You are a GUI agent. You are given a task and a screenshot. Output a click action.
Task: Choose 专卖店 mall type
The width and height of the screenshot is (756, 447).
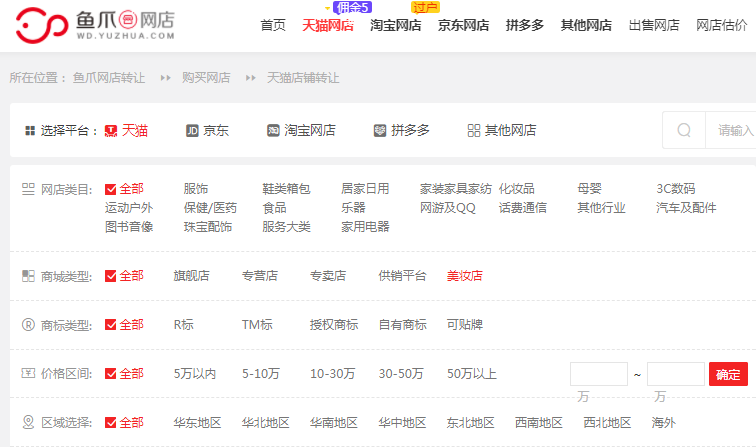click(x=328, y=276)
